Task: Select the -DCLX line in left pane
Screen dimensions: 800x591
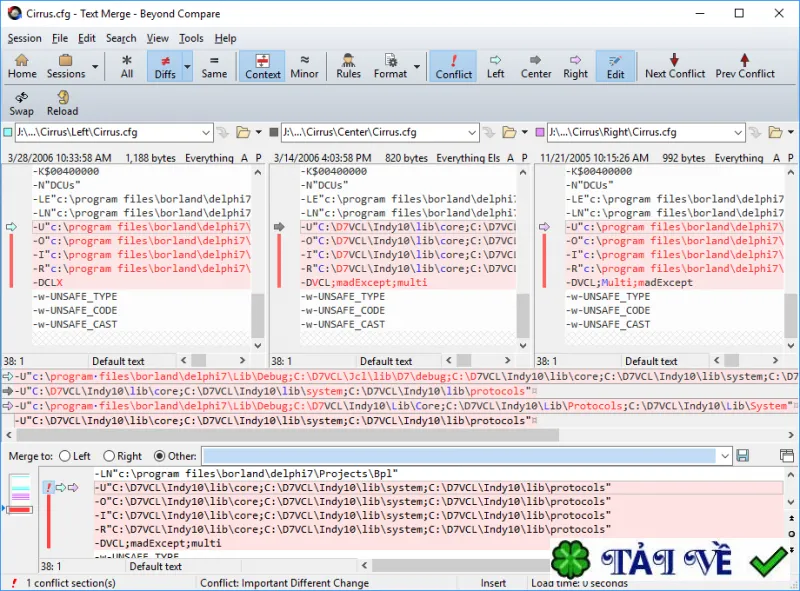Action: pos(142,282)
